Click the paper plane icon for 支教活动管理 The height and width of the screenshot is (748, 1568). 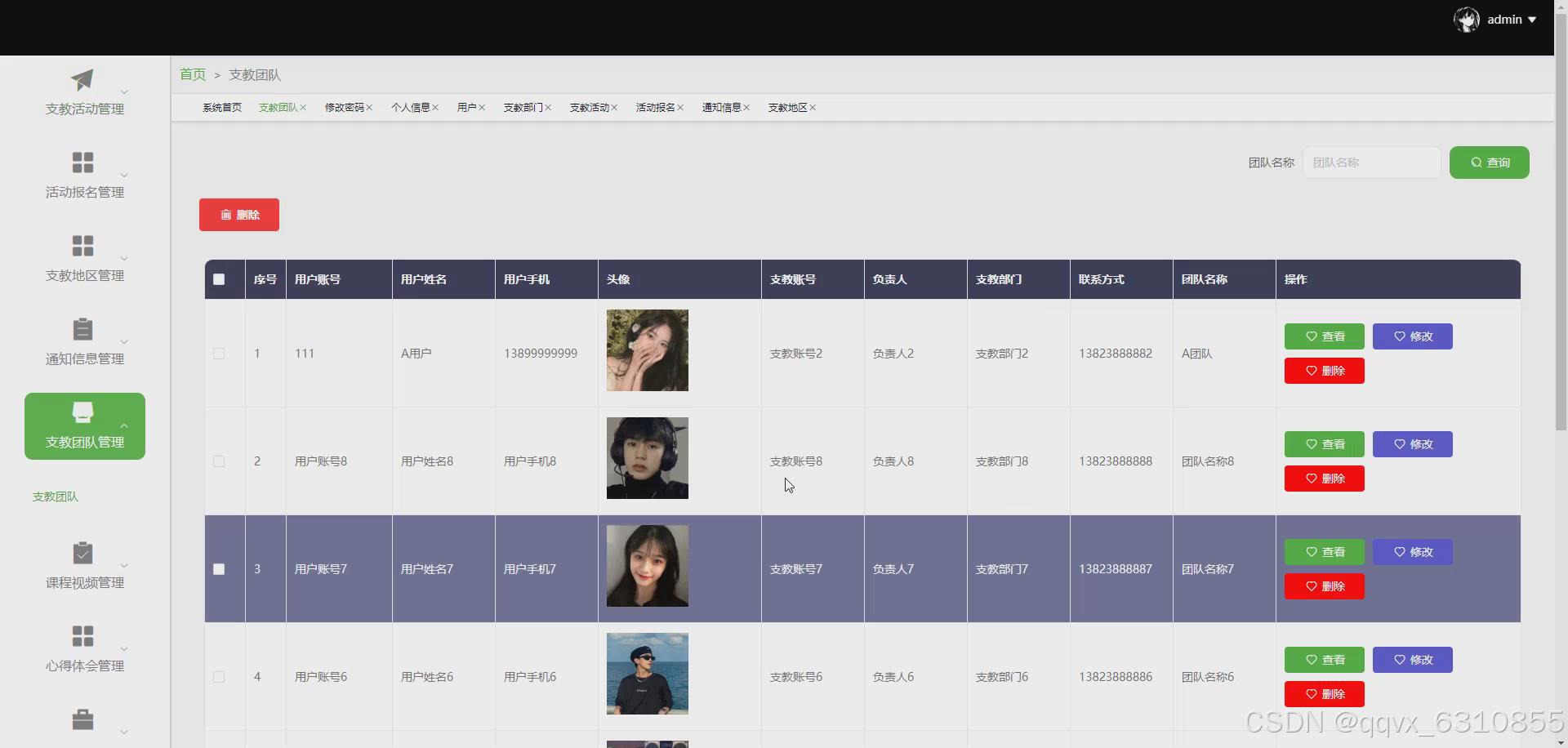(x=82, y=79)
